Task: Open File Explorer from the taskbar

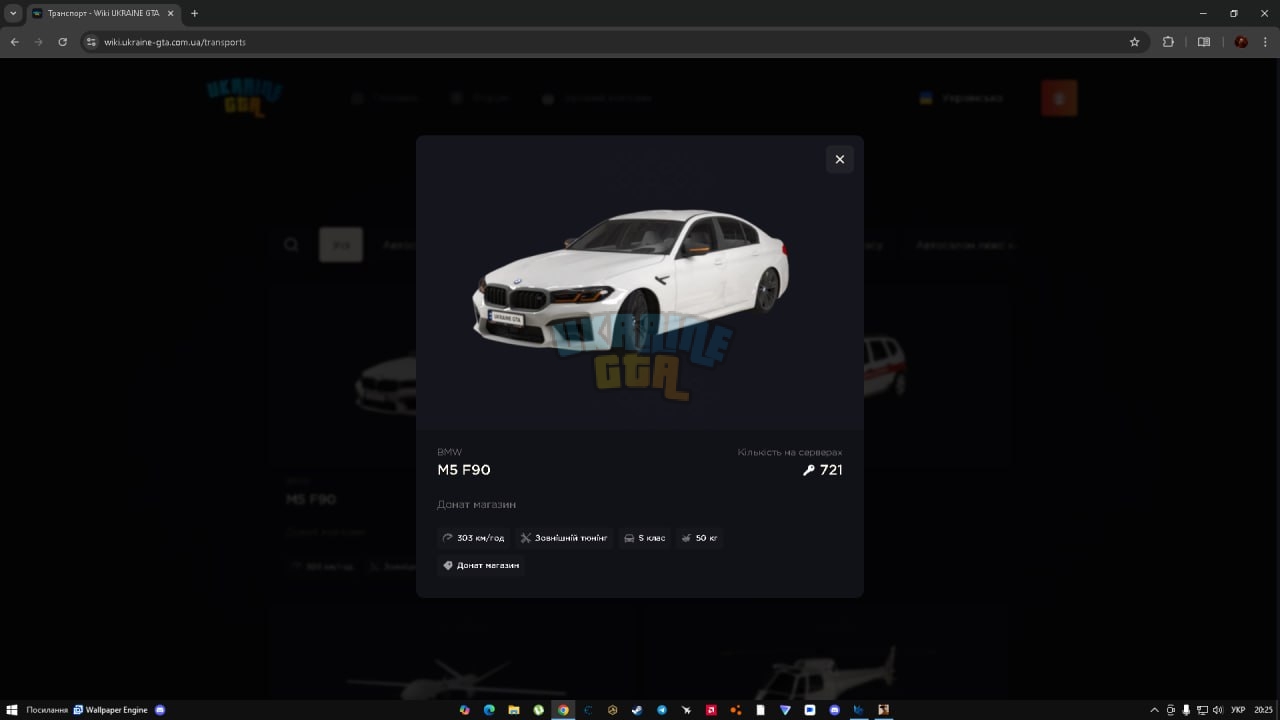Action: click(514, 710)
